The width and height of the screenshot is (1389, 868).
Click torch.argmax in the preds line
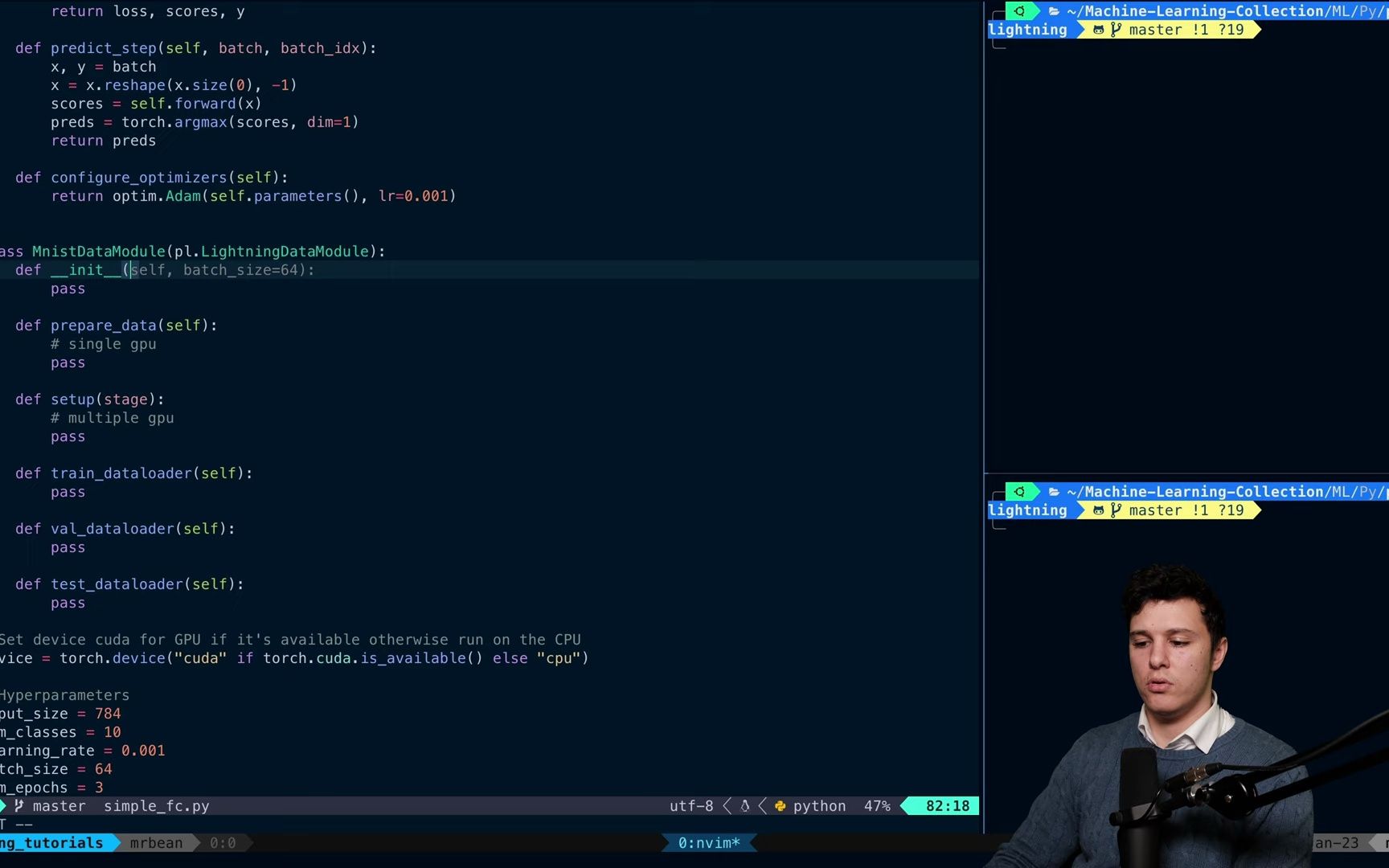tap(174, 122)
